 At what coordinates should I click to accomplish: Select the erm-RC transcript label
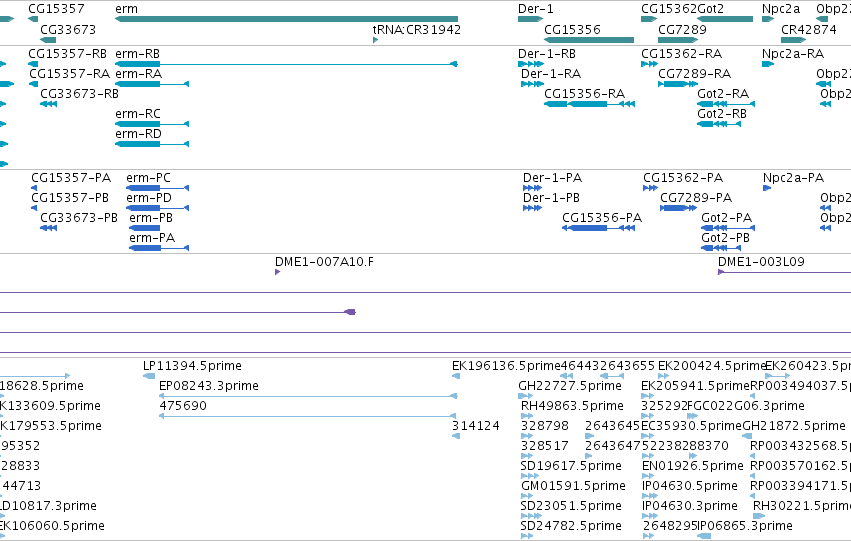(138, 113)
